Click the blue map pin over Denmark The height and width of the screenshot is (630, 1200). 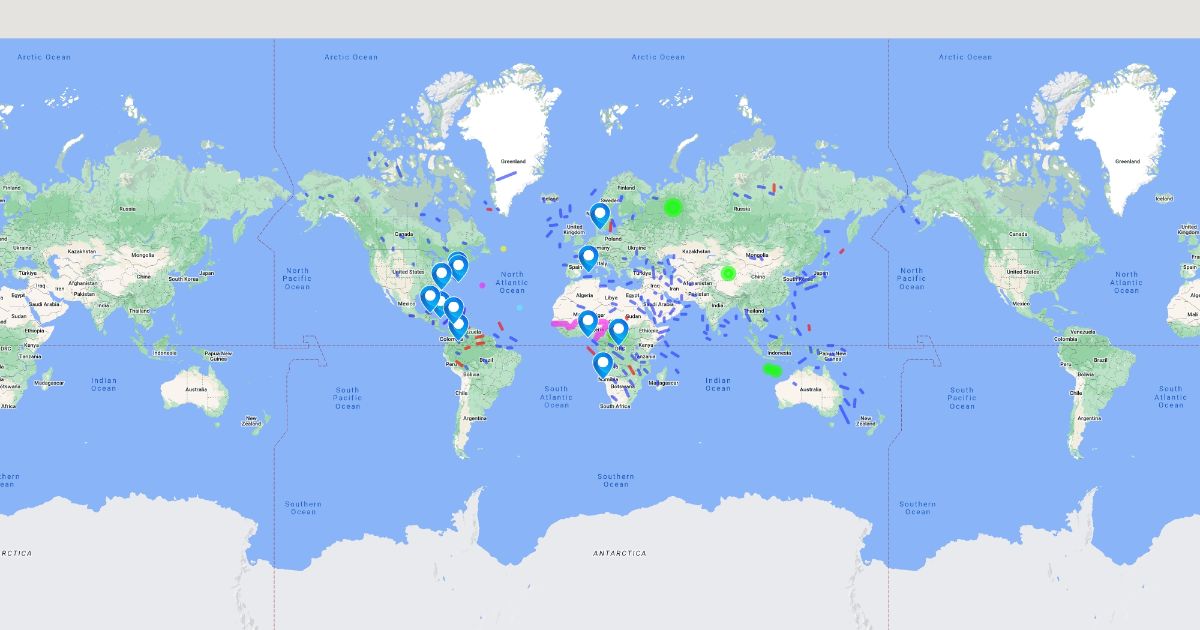pos(600,216)
